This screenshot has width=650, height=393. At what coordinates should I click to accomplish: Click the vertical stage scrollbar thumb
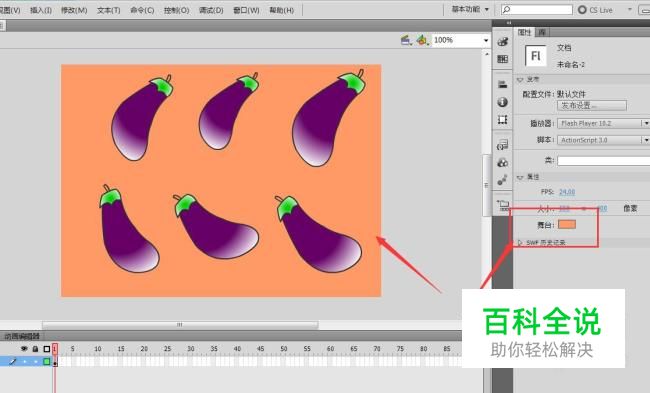coord(486,185)
